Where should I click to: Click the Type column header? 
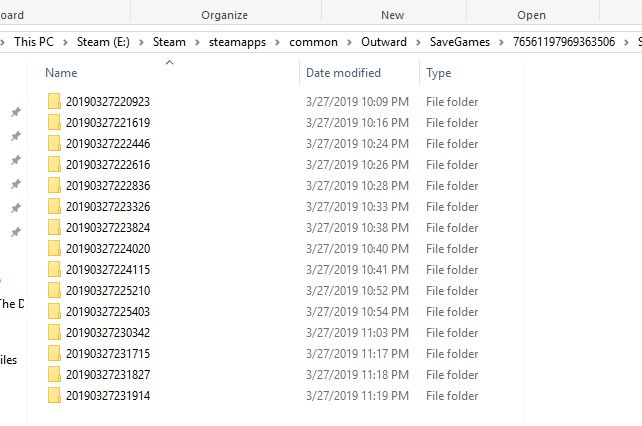coord(439,73)
